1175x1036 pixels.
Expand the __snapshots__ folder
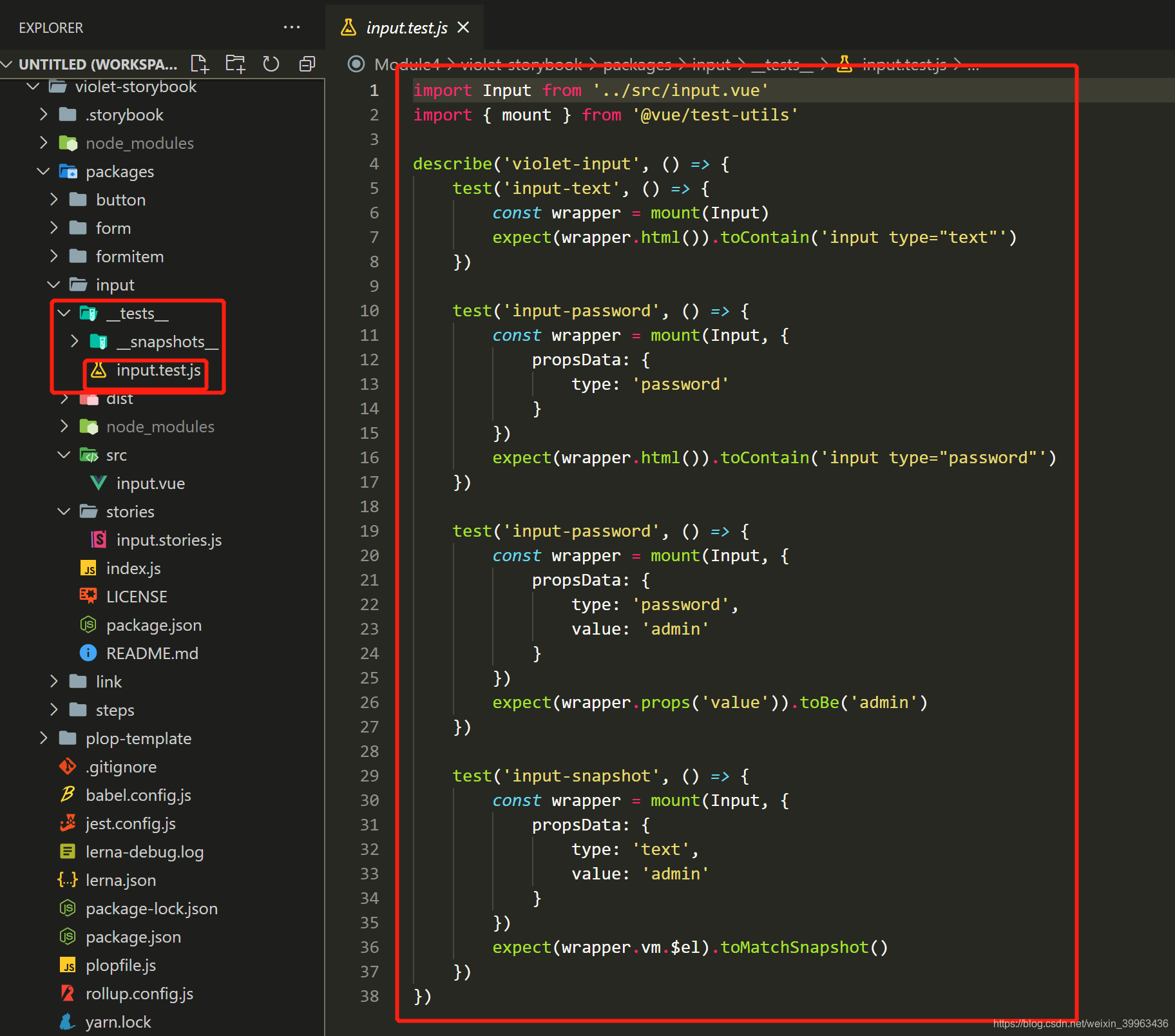point(74,341)
